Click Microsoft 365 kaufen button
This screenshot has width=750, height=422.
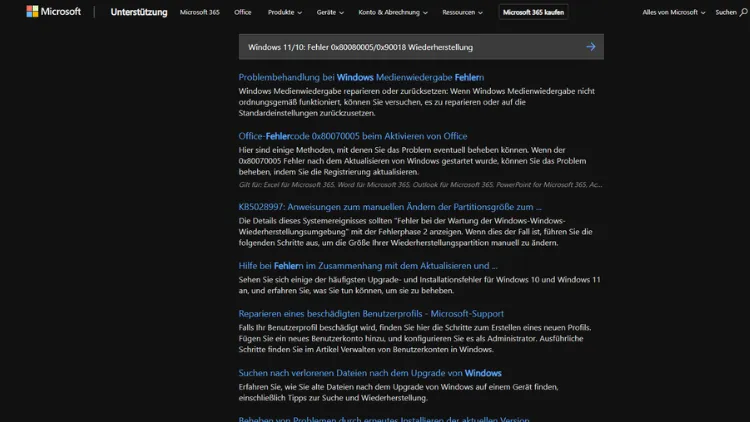[533, 12]
